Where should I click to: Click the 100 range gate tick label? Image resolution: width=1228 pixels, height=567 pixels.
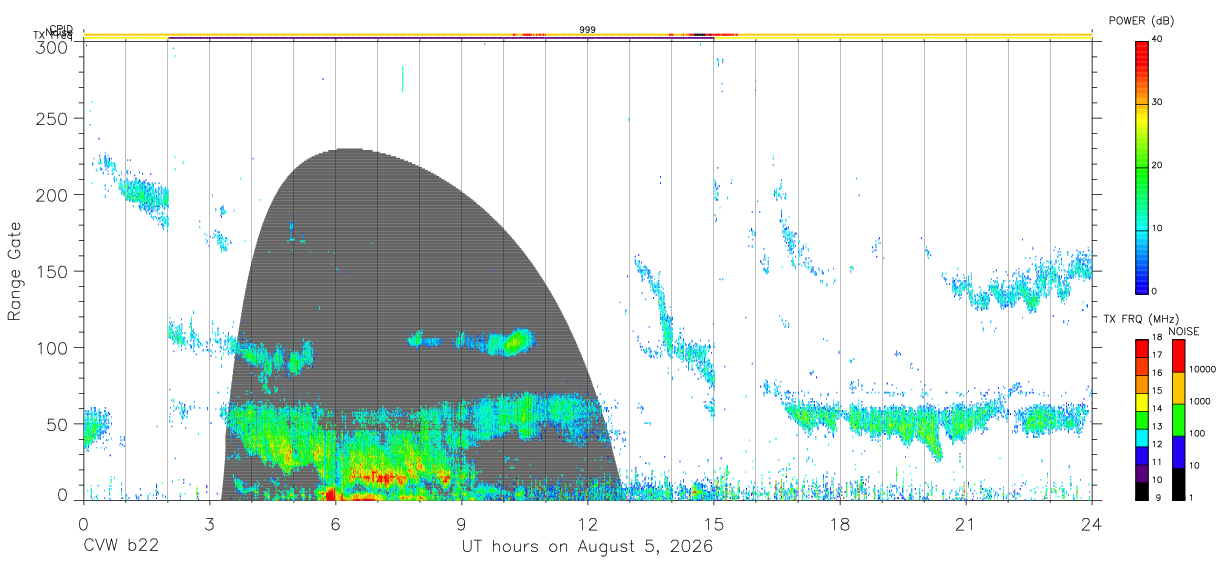coord(51,348)
